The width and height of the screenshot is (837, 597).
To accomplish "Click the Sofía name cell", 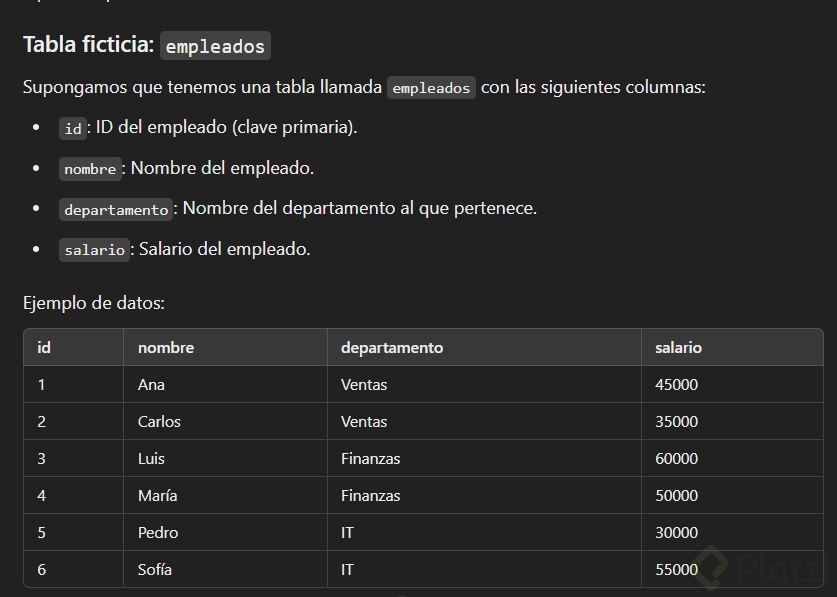I will 155,570.
